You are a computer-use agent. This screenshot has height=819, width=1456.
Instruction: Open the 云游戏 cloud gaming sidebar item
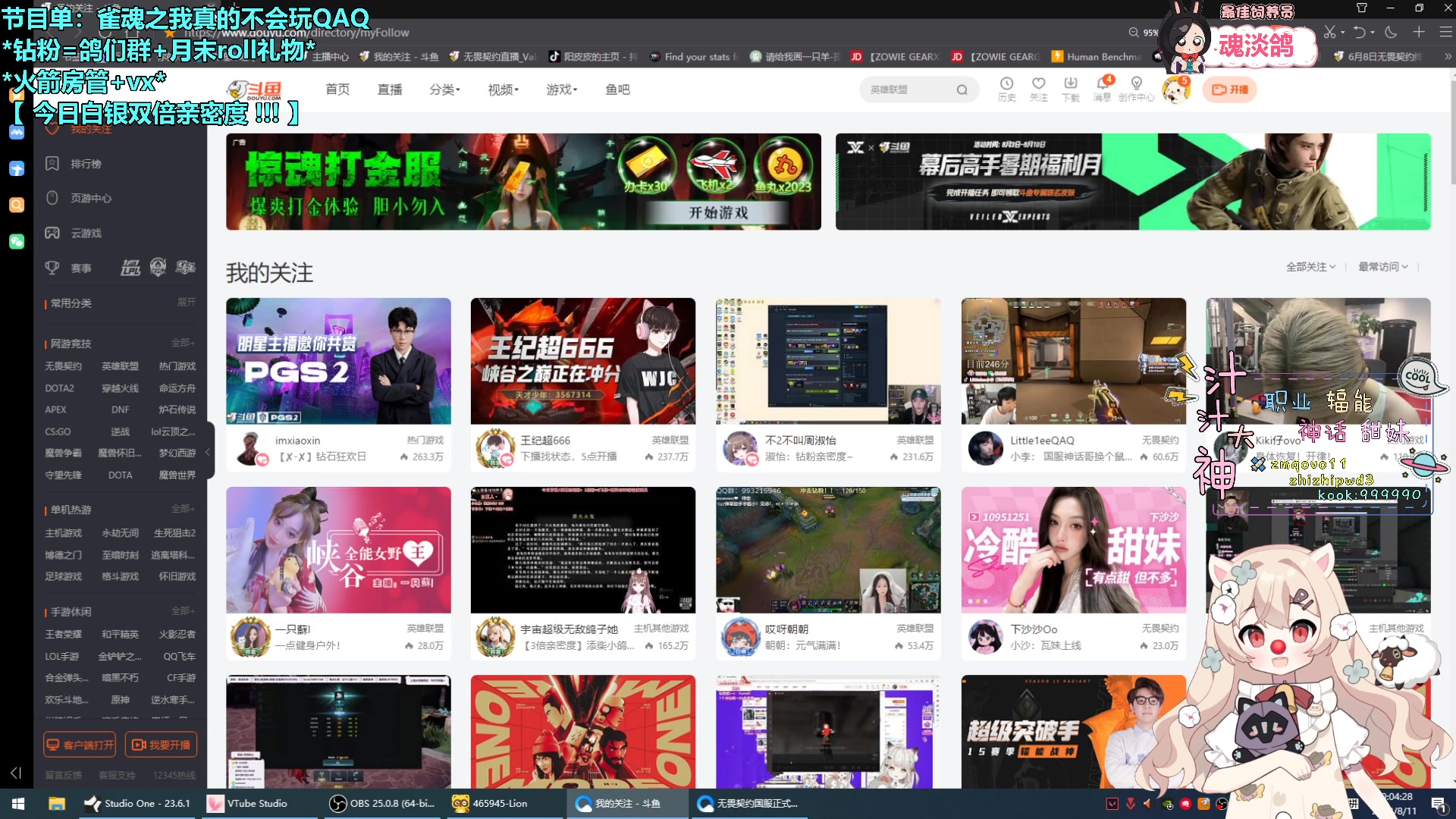point(86,233)
